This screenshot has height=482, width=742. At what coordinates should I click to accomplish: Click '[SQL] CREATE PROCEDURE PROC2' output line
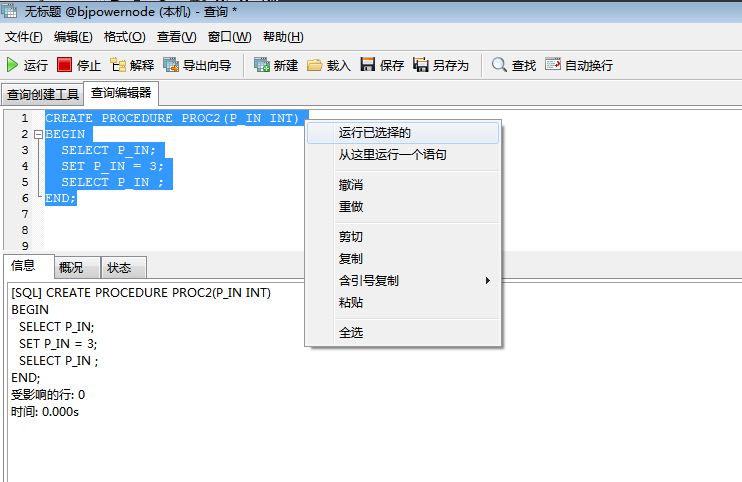[141, 293]
